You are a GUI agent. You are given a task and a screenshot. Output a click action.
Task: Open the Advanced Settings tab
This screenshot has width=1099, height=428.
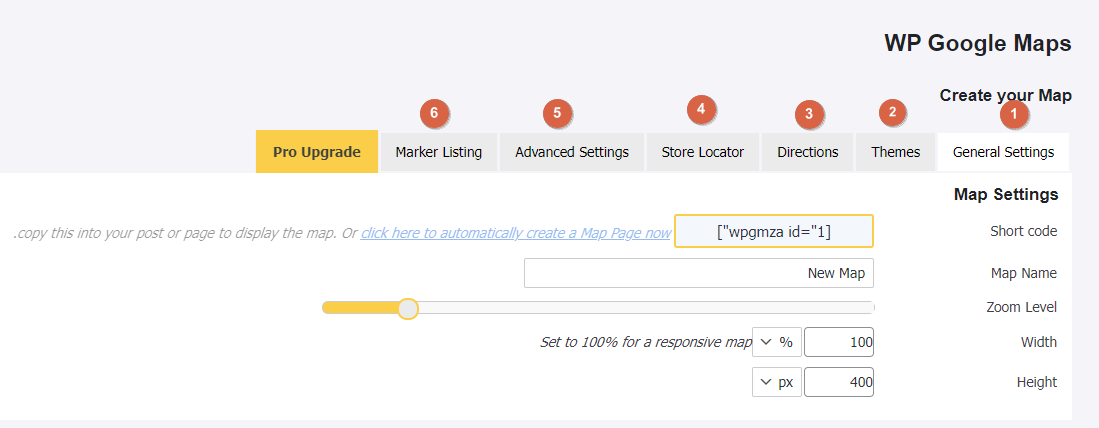(572, 152)
